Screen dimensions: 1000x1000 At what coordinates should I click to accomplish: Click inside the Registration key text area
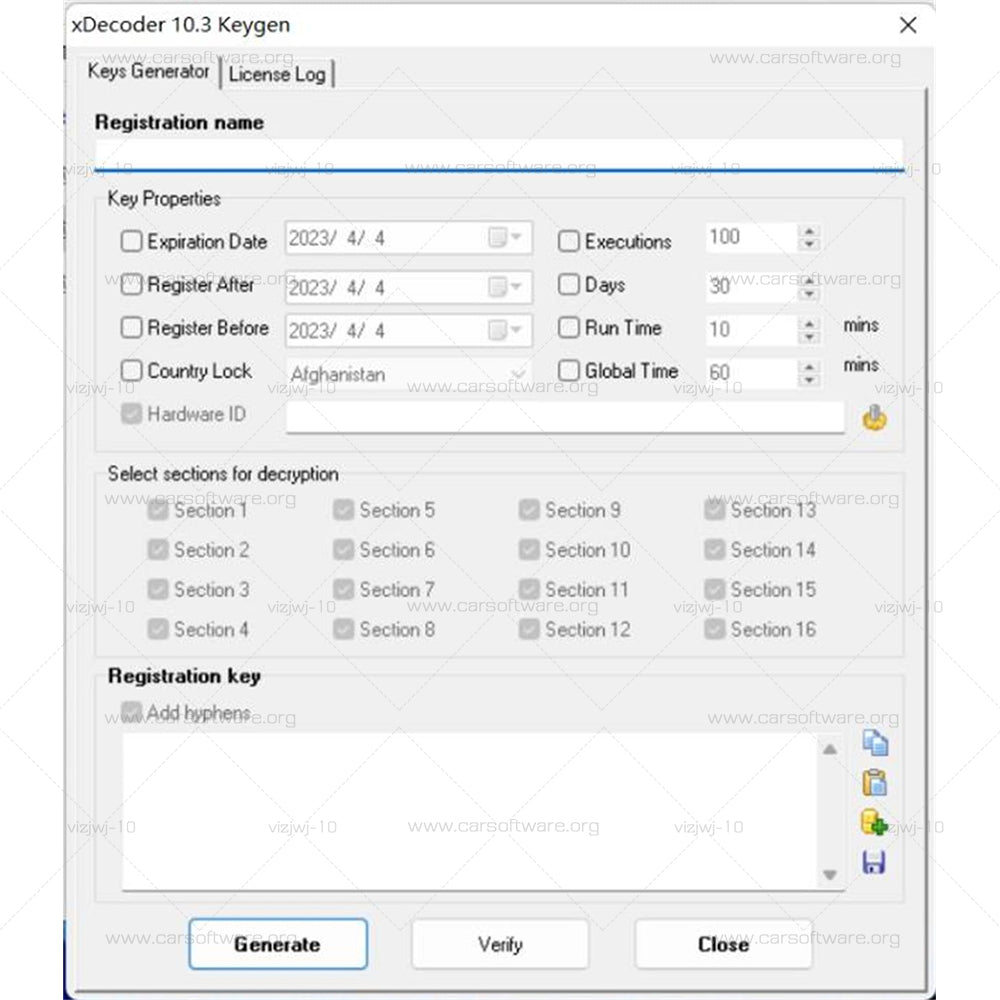(x=470, y=811)
